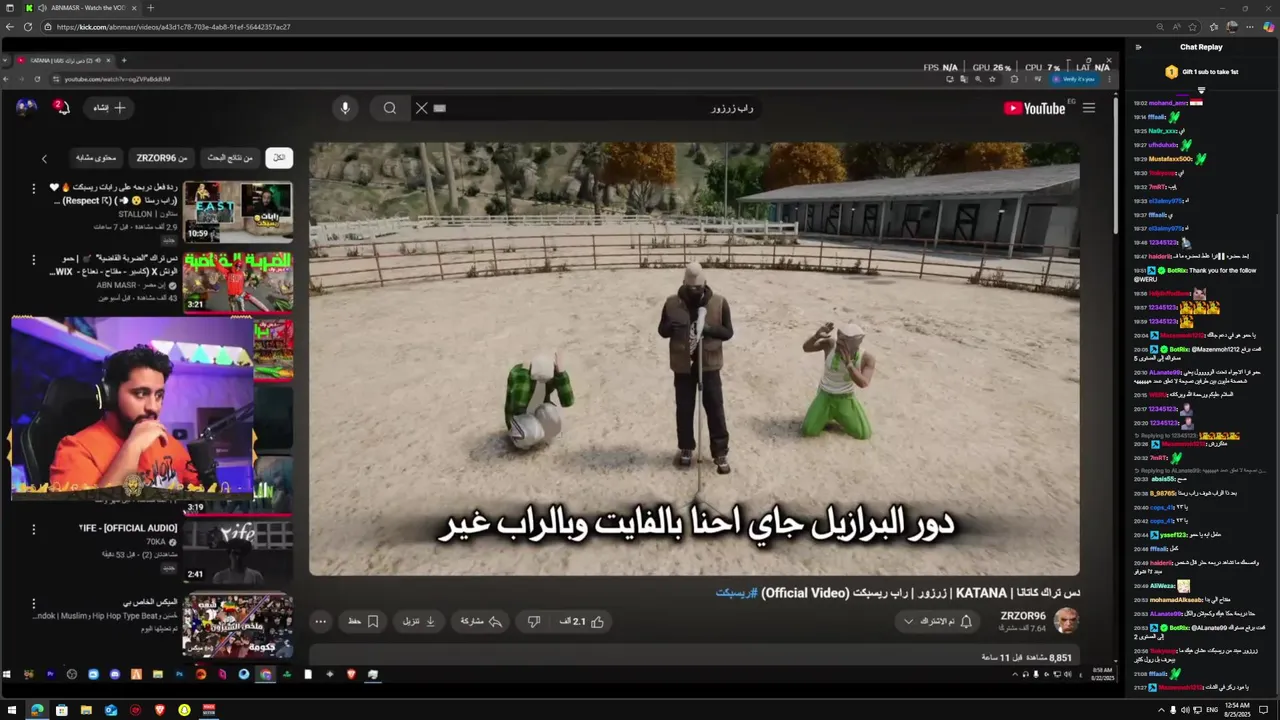Open the ZRZOR96 channel name link
The image size is (1280, 720).
click(x=1023, y=616)
